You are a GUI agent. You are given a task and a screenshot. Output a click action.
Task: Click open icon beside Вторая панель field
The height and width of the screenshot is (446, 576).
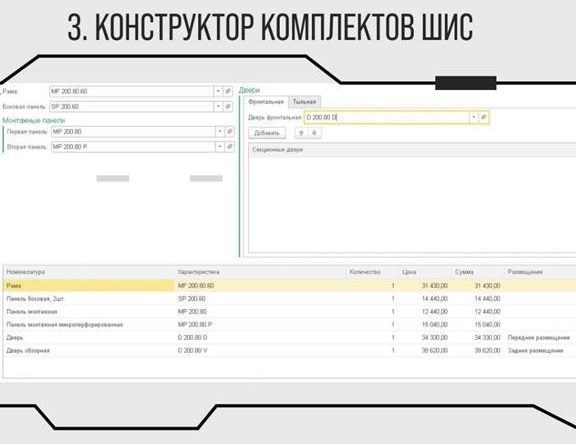(x=229, y=147)
